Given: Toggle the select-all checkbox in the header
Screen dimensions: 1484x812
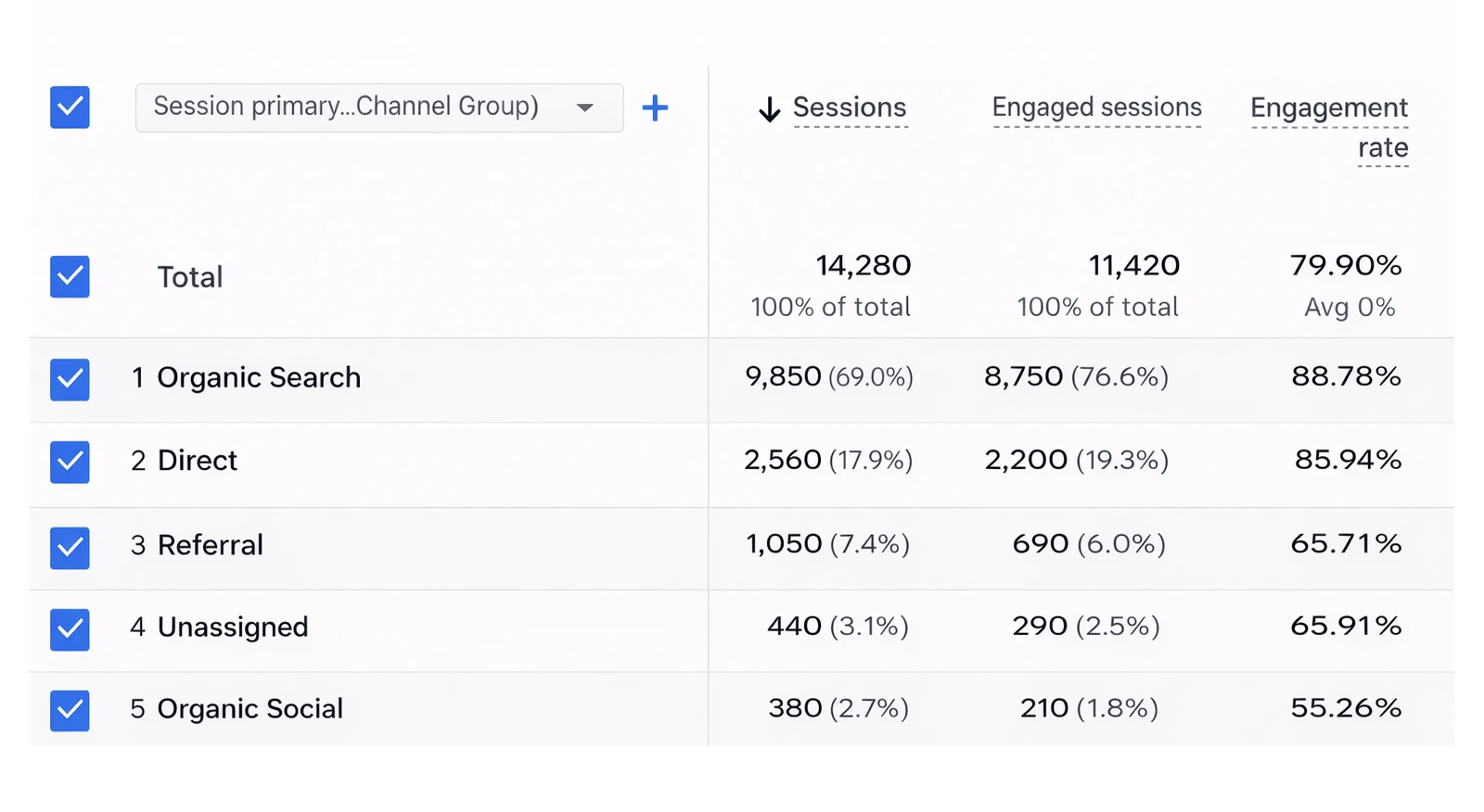Looking at the screenshot, I should click(x=70, y=108).
